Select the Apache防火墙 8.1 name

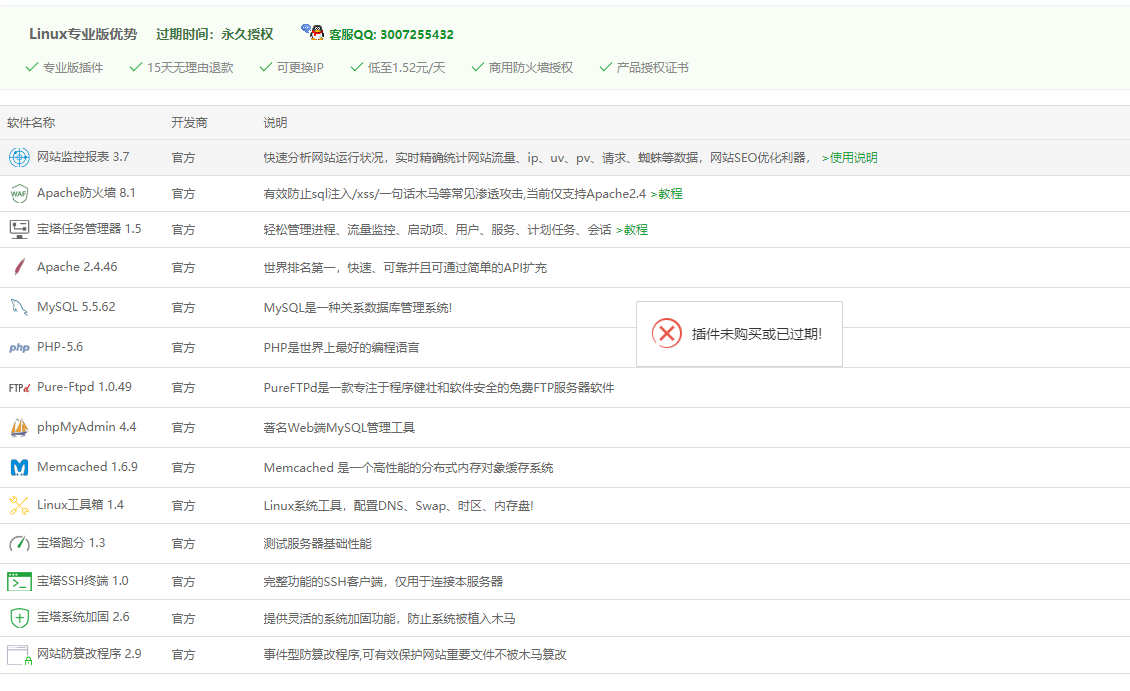click(x=86, y=192)
